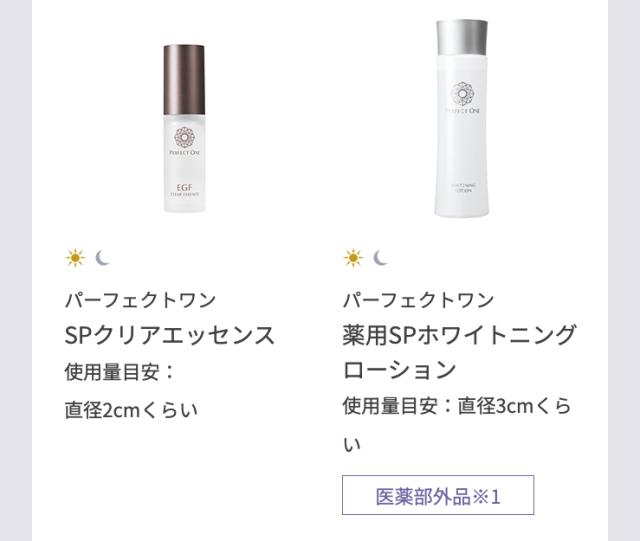Click the sun icon under SP Clear Essence bottle
This screenshot has width=640, height=541.
[75, 258]
